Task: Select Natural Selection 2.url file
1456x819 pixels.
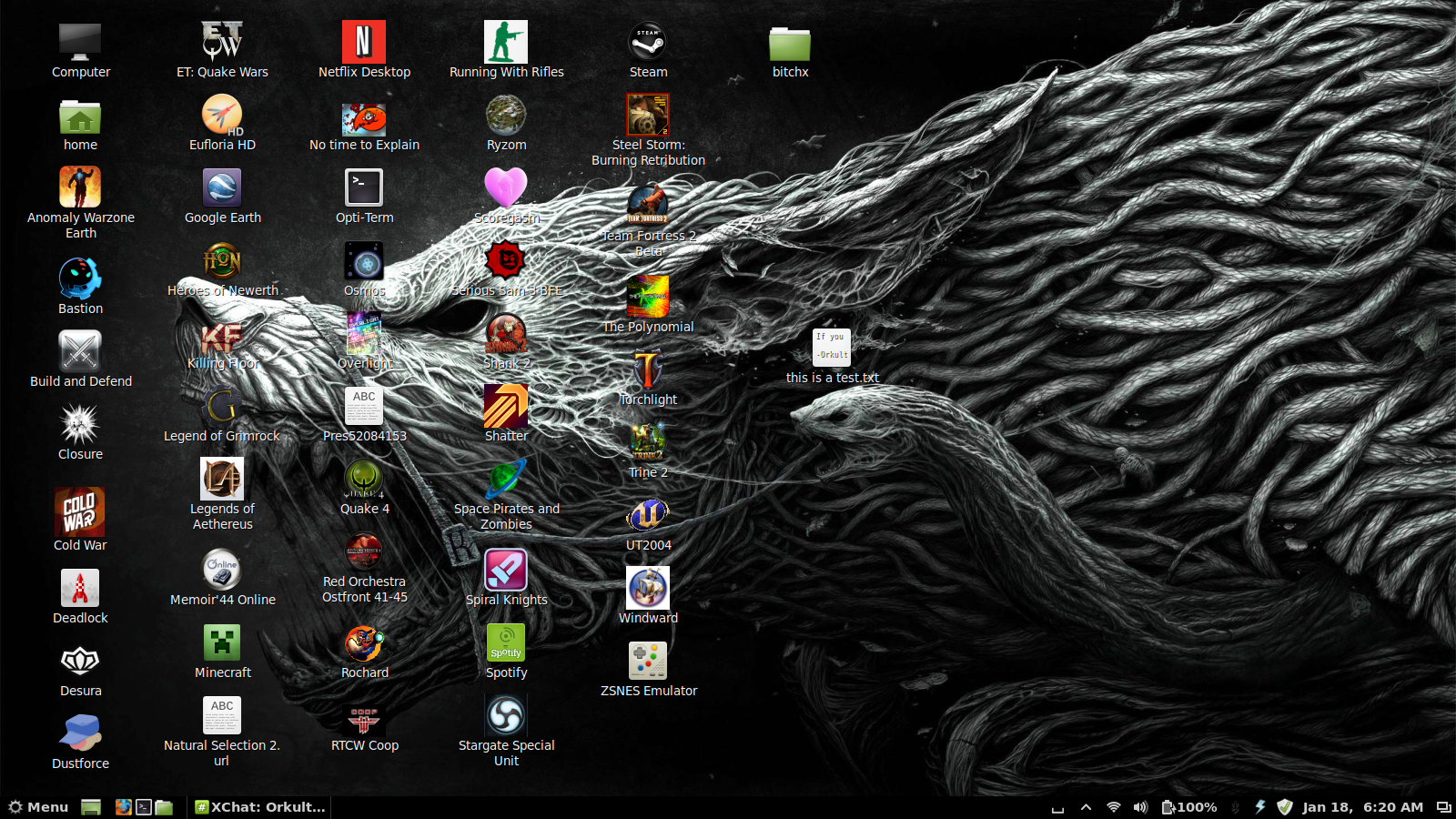Action: coord(222,715)
